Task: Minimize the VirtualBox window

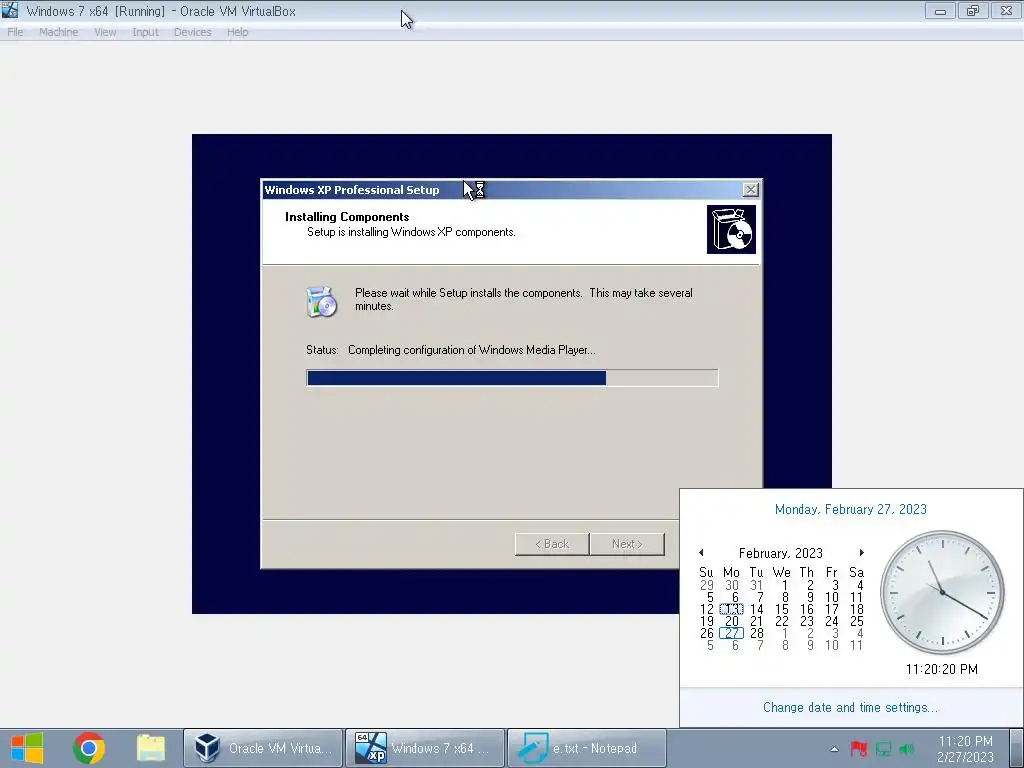Action: (x=940, y=10)
